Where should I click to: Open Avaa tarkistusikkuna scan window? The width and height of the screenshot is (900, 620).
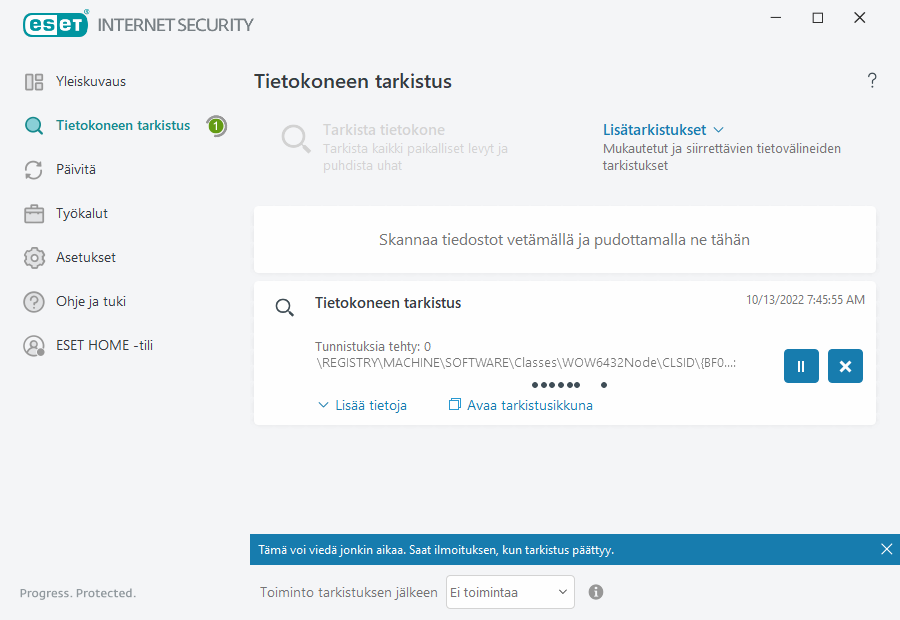point(520,405)
